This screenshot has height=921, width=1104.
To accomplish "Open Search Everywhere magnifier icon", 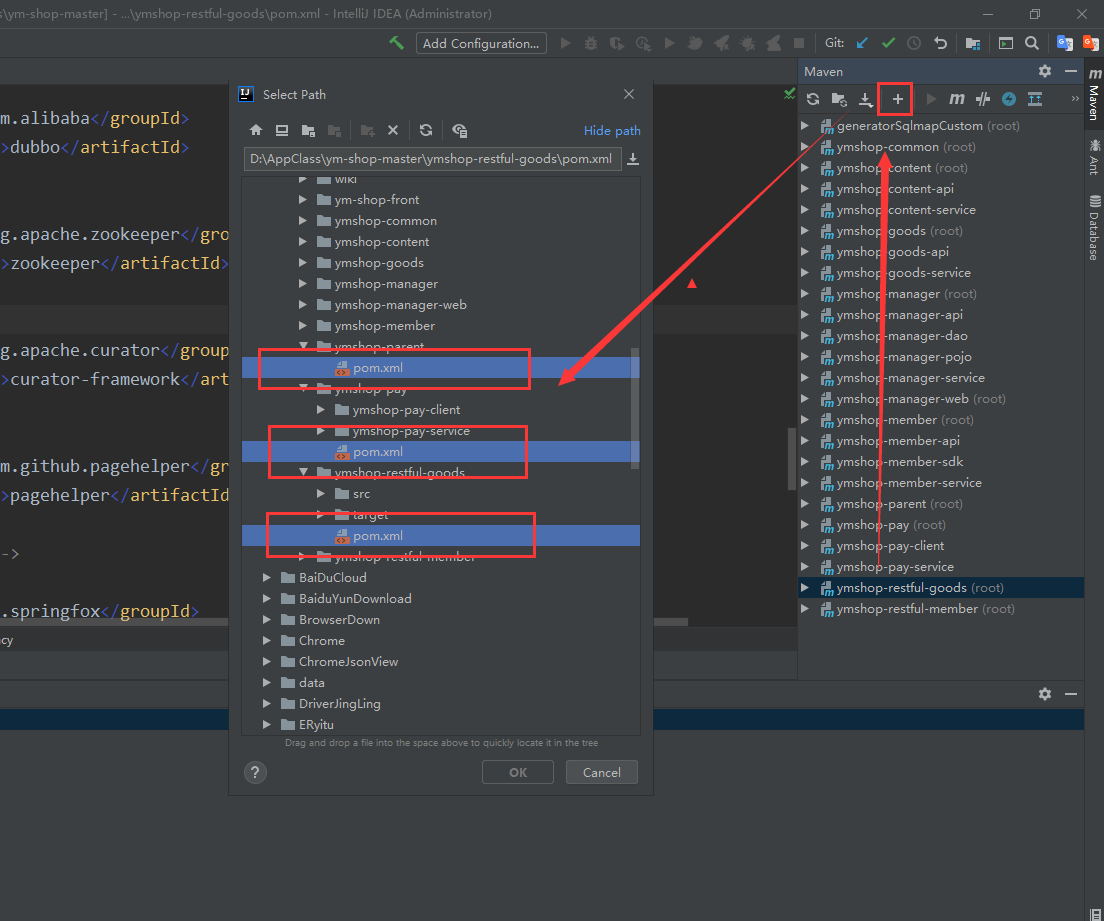I will [1032, 43].
